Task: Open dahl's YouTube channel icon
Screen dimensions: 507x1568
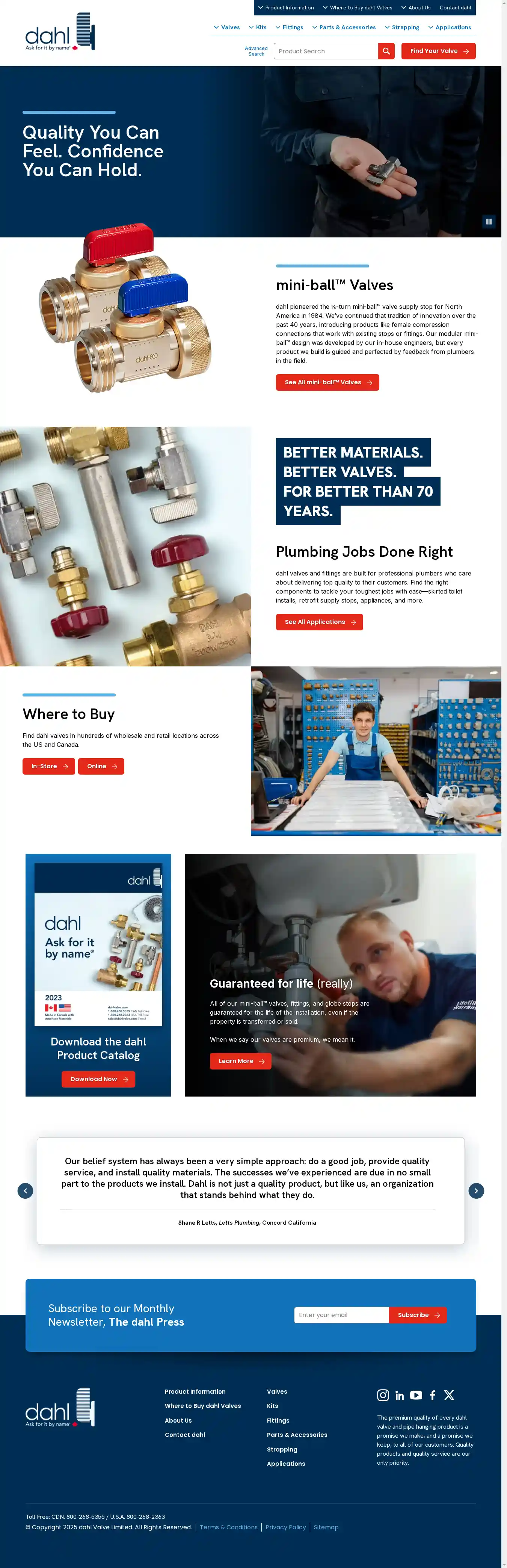Action: click(x=416, y=1395)
